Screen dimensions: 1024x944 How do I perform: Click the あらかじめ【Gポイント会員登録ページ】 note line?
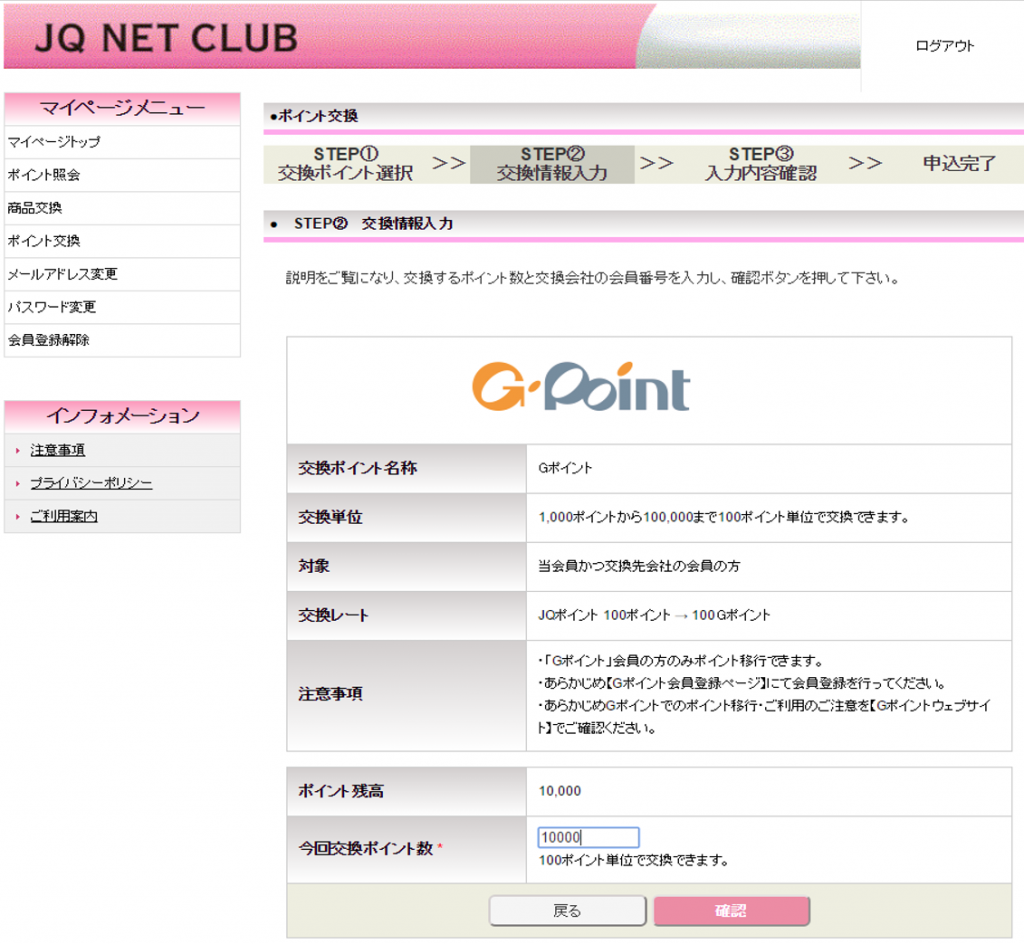[x=742, y=684]
